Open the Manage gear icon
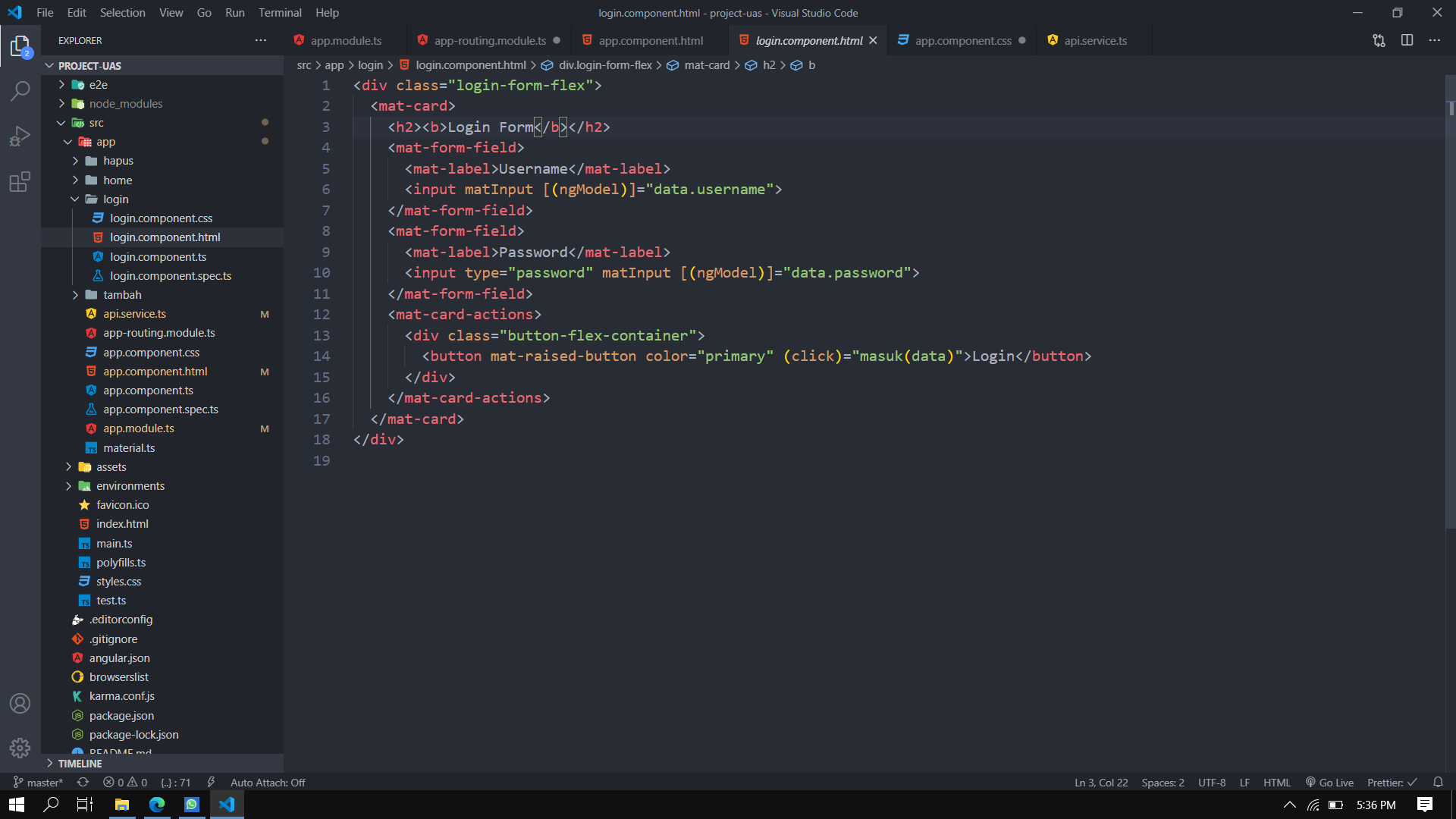Image resolution: width=1456 pixels, height=819 pixels. click(20, 748)
